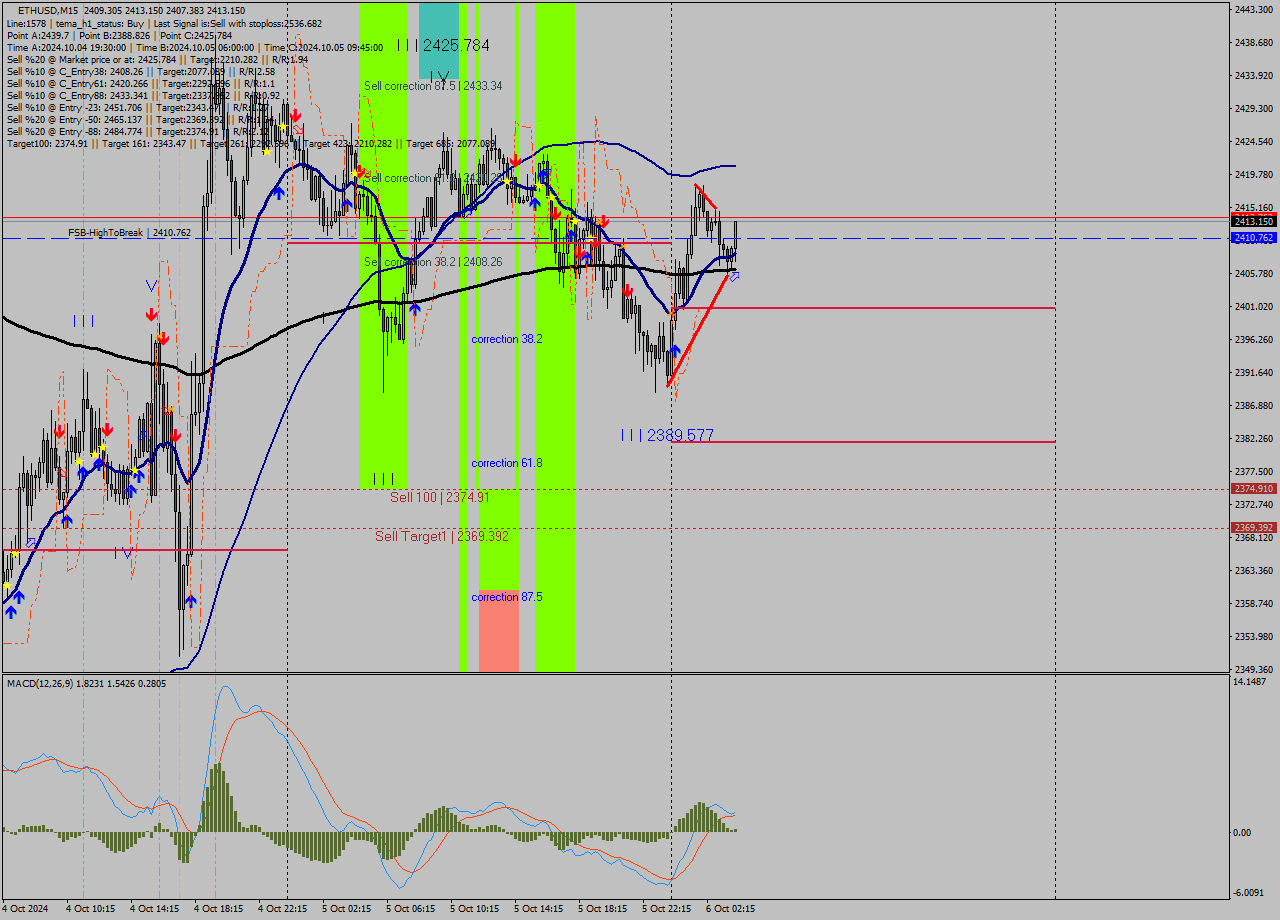Click the 4 Oct 14:15 time label
1280x920 pixels.
coord(154,909)
